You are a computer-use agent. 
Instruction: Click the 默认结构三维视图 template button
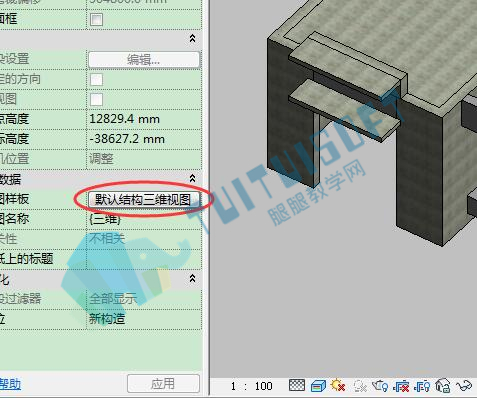144,199
